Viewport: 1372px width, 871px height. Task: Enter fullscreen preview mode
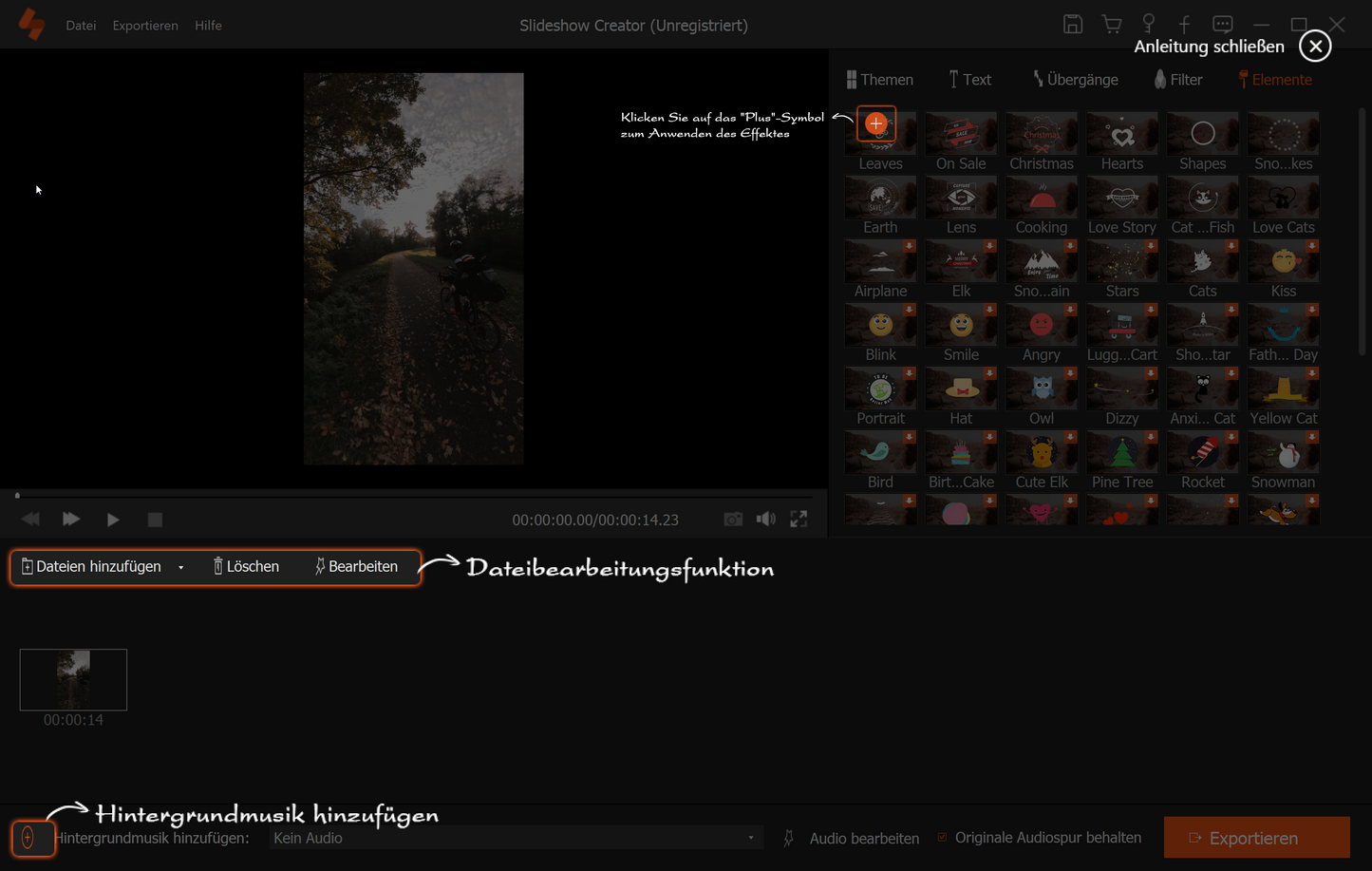coord(799,520)
